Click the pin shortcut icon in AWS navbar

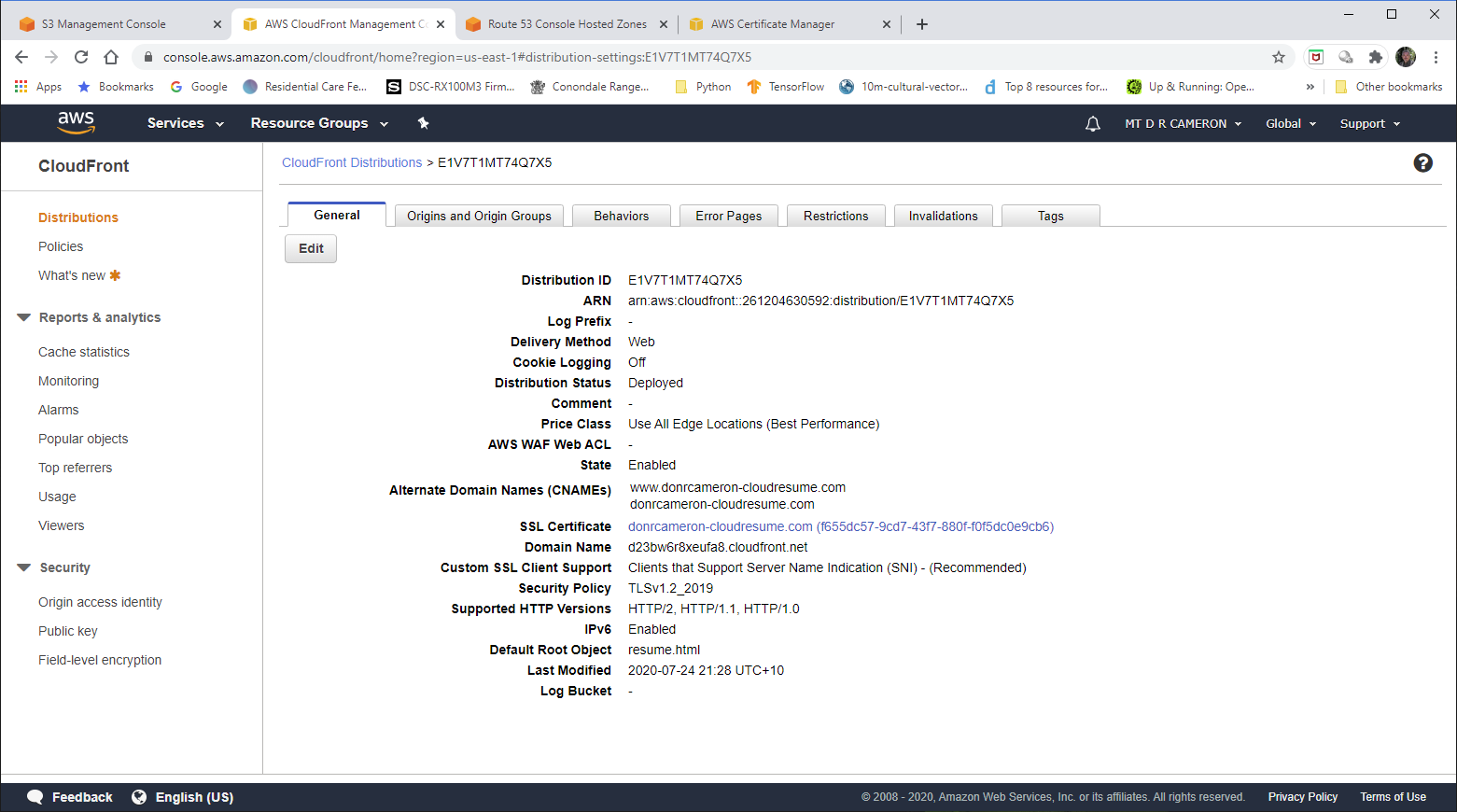tap(423, 123)
